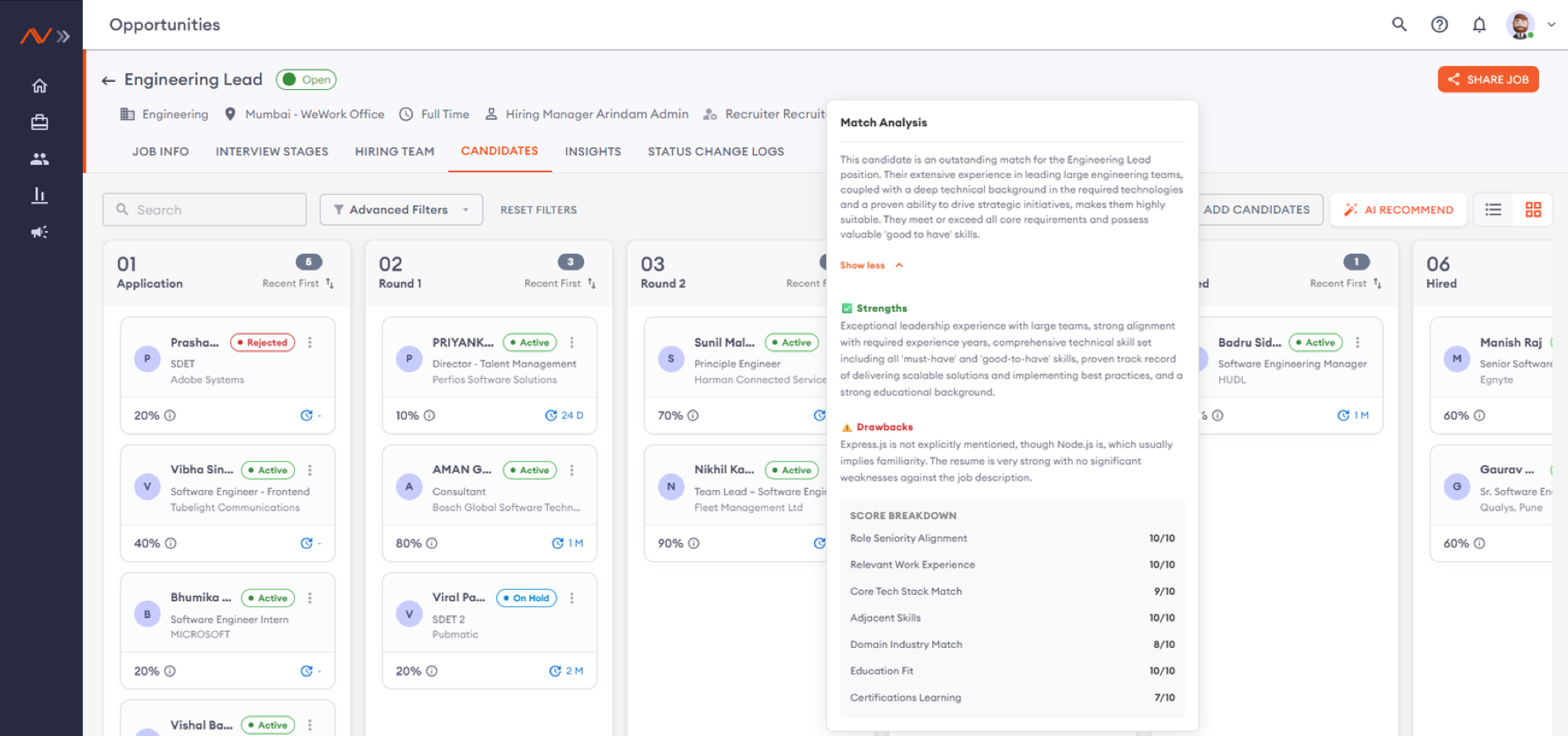Open the megaphone campaigns sidebar icon
The height and width of the screenshot is (736, 1568).
point(40,232)
